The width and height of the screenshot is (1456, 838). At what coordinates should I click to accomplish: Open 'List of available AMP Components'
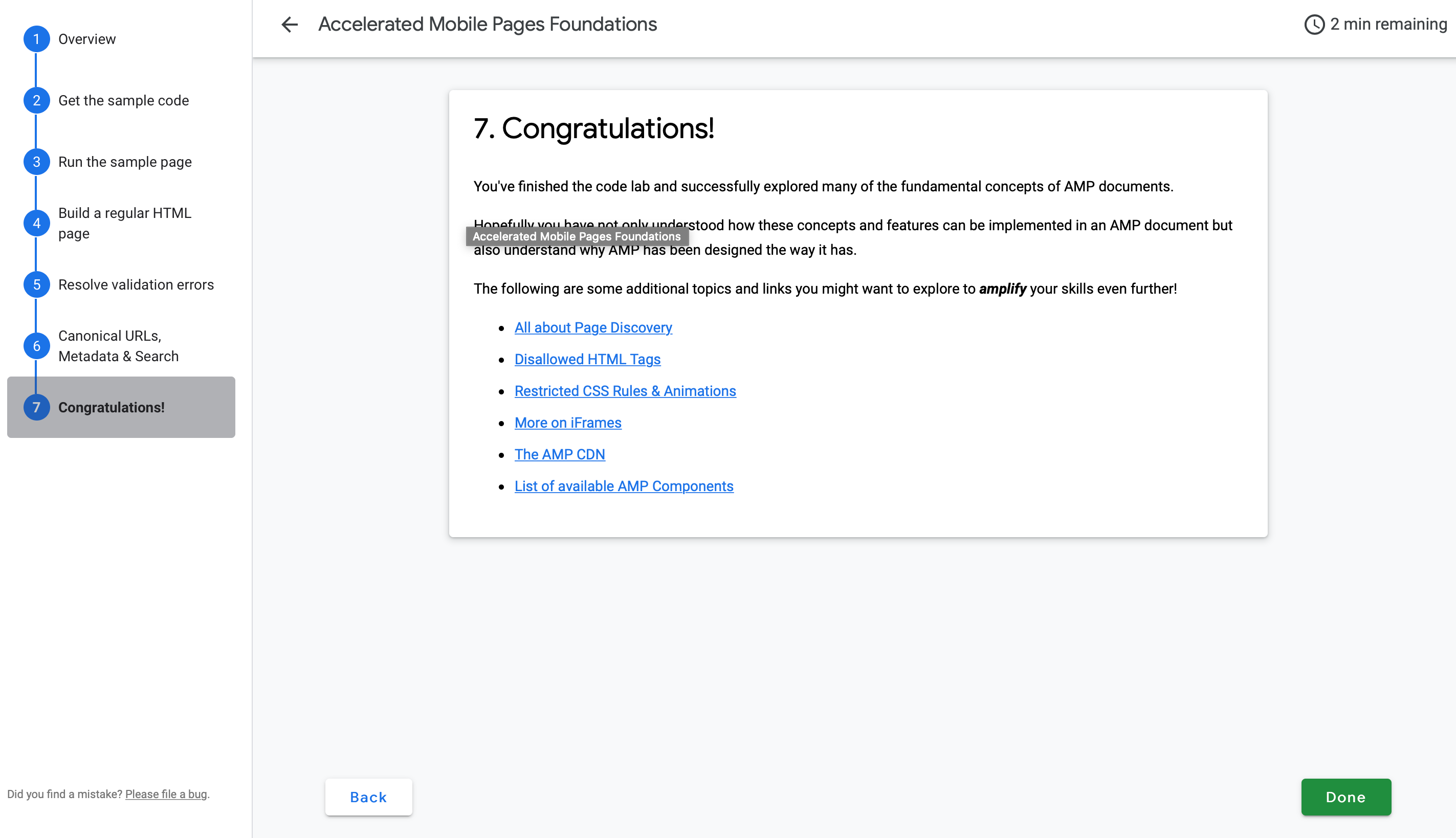click(624, 486)
